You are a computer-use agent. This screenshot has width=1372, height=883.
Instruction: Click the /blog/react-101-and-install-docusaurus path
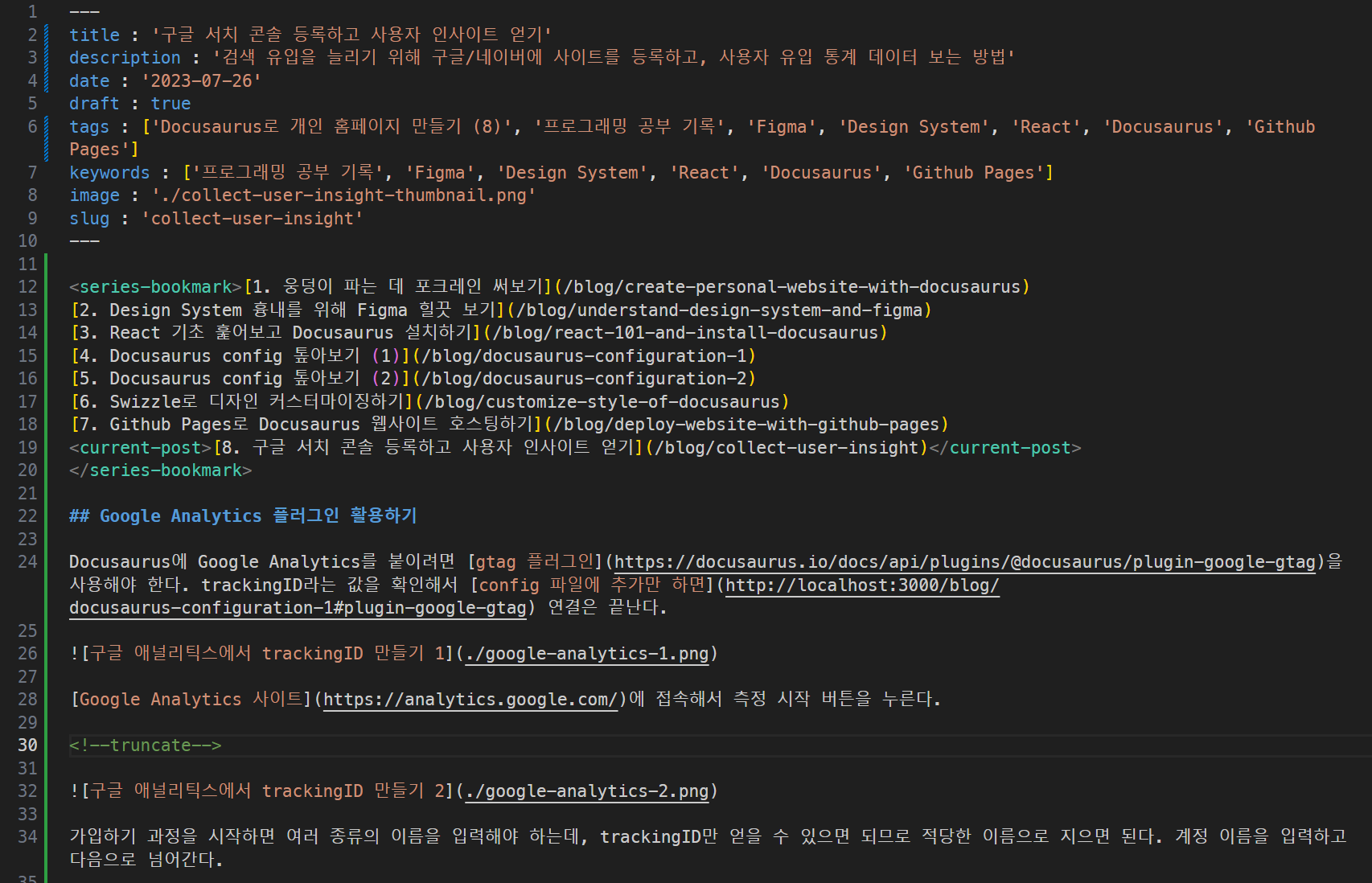[x=685, y=333]
